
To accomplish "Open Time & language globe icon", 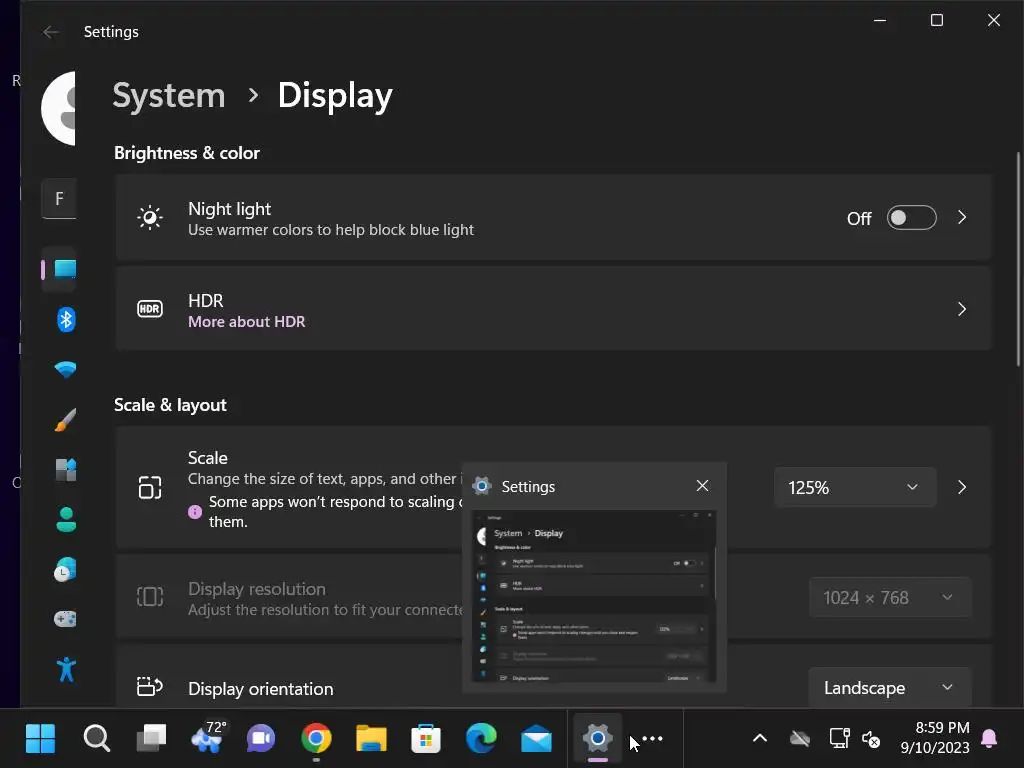I will [x=65, y=569].
